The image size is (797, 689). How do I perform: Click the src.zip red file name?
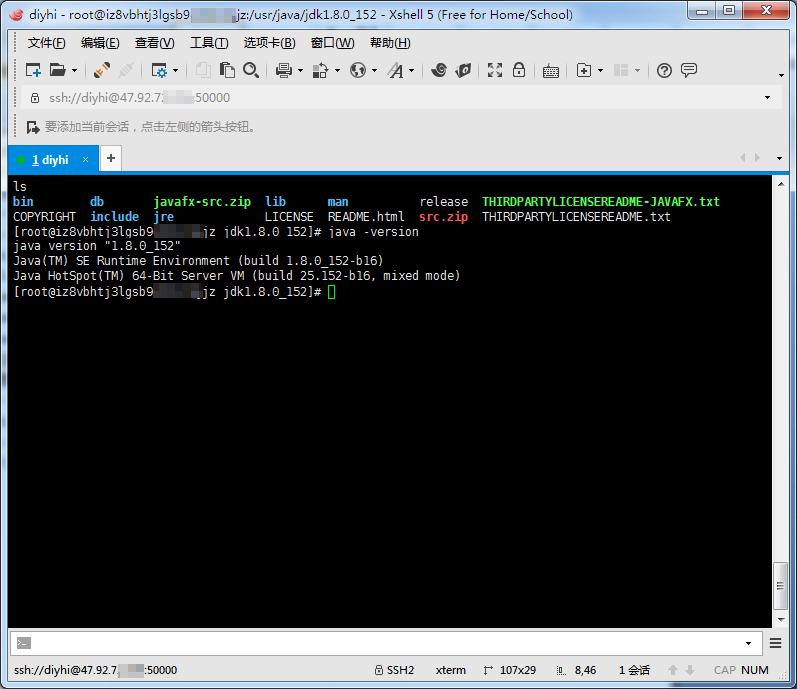[443, 217]
